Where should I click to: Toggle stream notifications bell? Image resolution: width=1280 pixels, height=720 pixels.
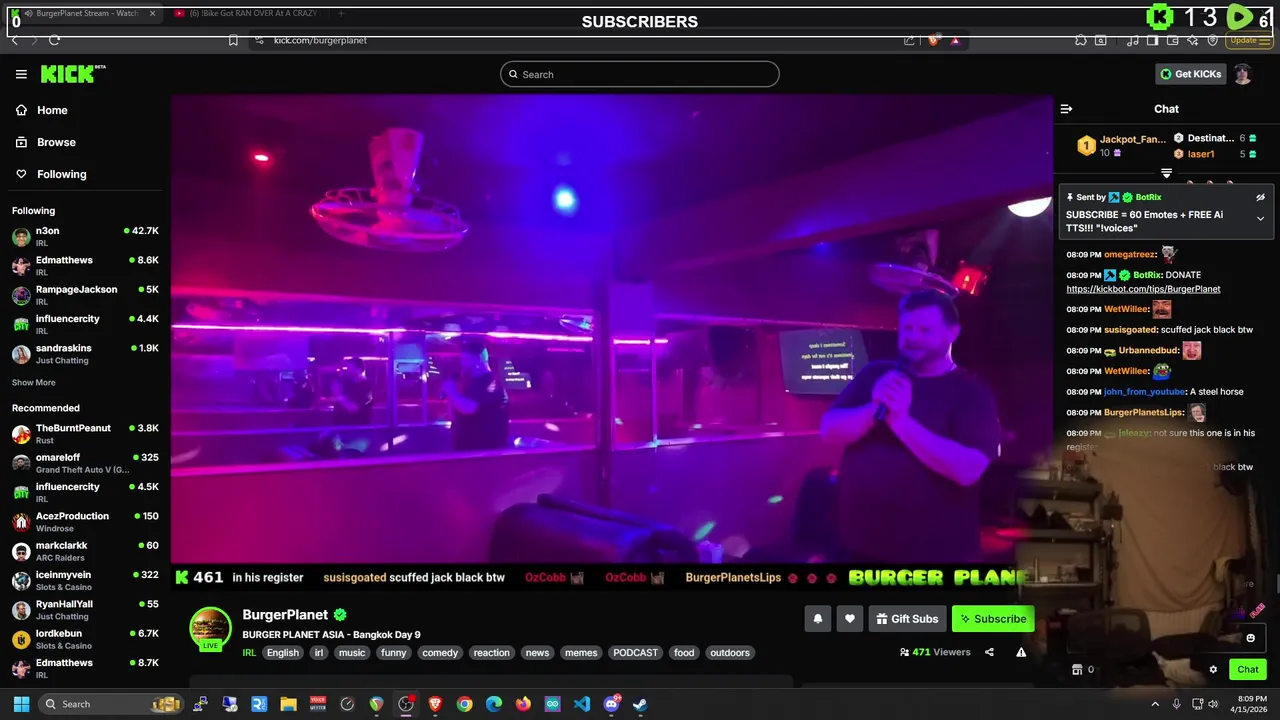[x=818, y=619]
